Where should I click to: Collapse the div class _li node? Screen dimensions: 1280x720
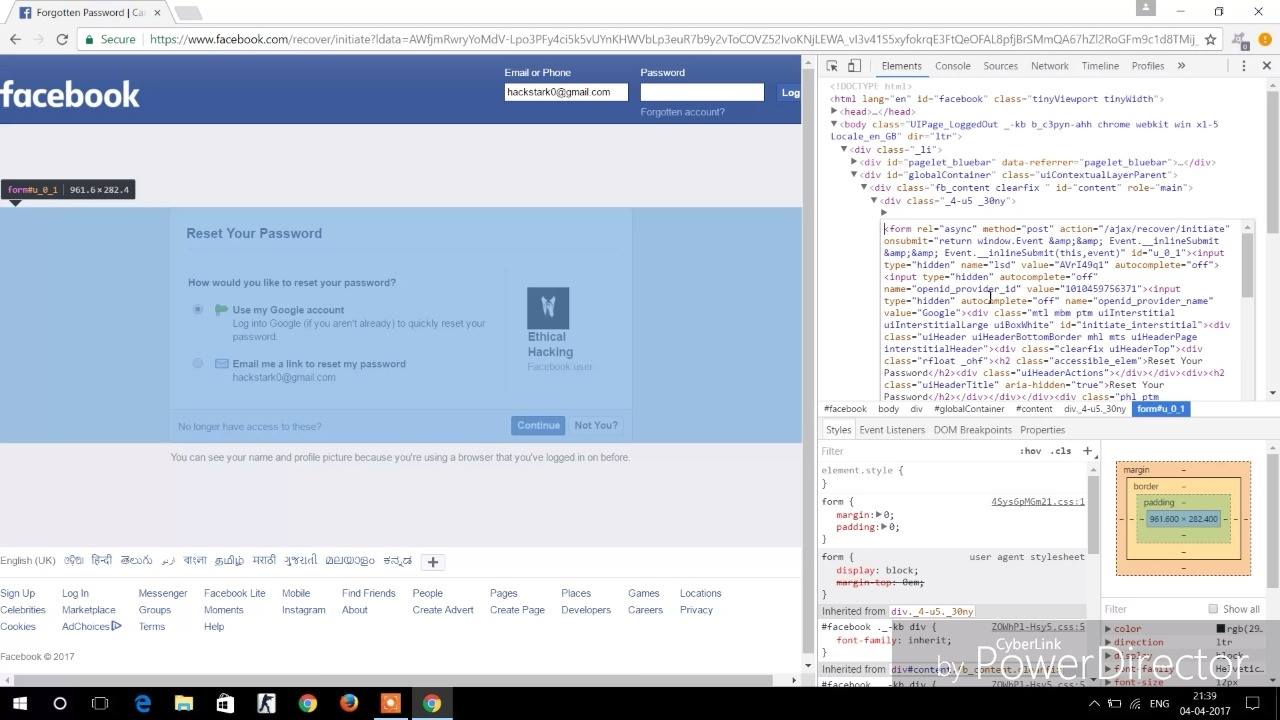(844, 149)
